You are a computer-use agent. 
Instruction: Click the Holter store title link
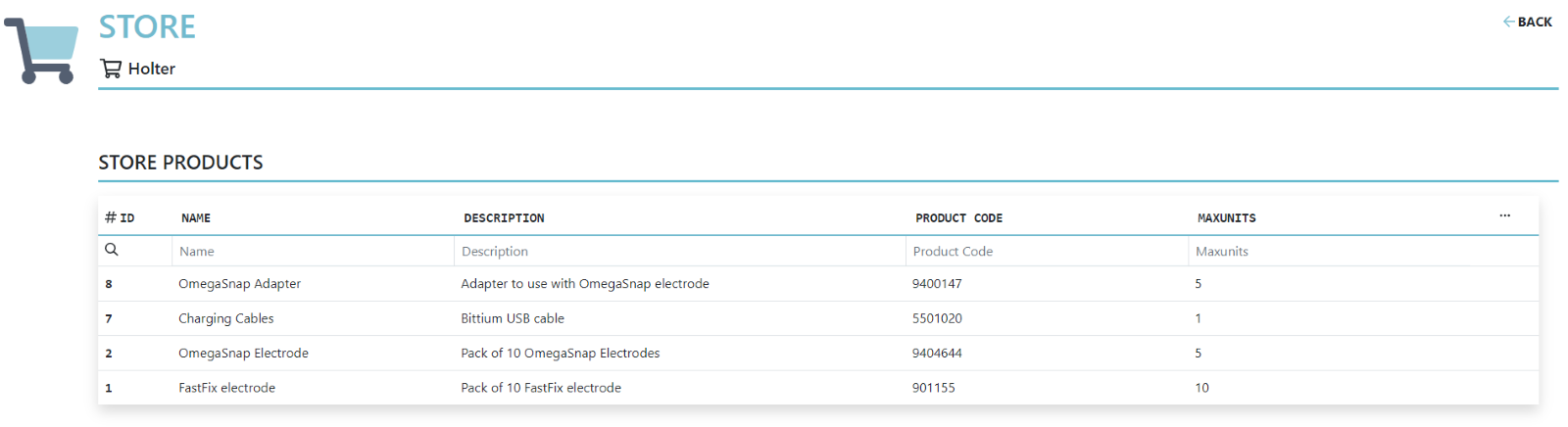152,69
